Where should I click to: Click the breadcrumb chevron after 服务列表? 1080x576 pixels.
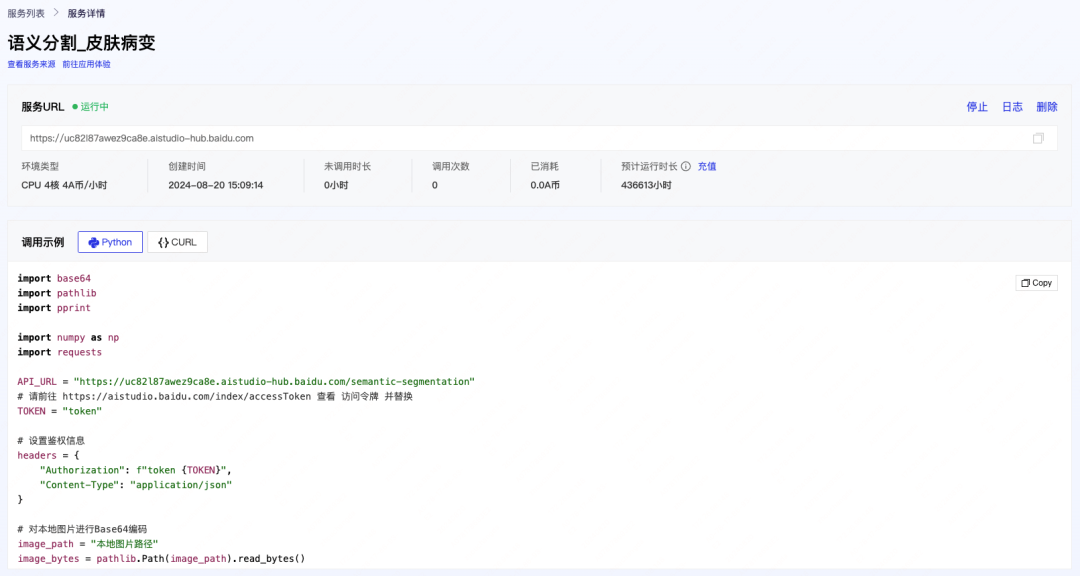[x=56, y=13]
